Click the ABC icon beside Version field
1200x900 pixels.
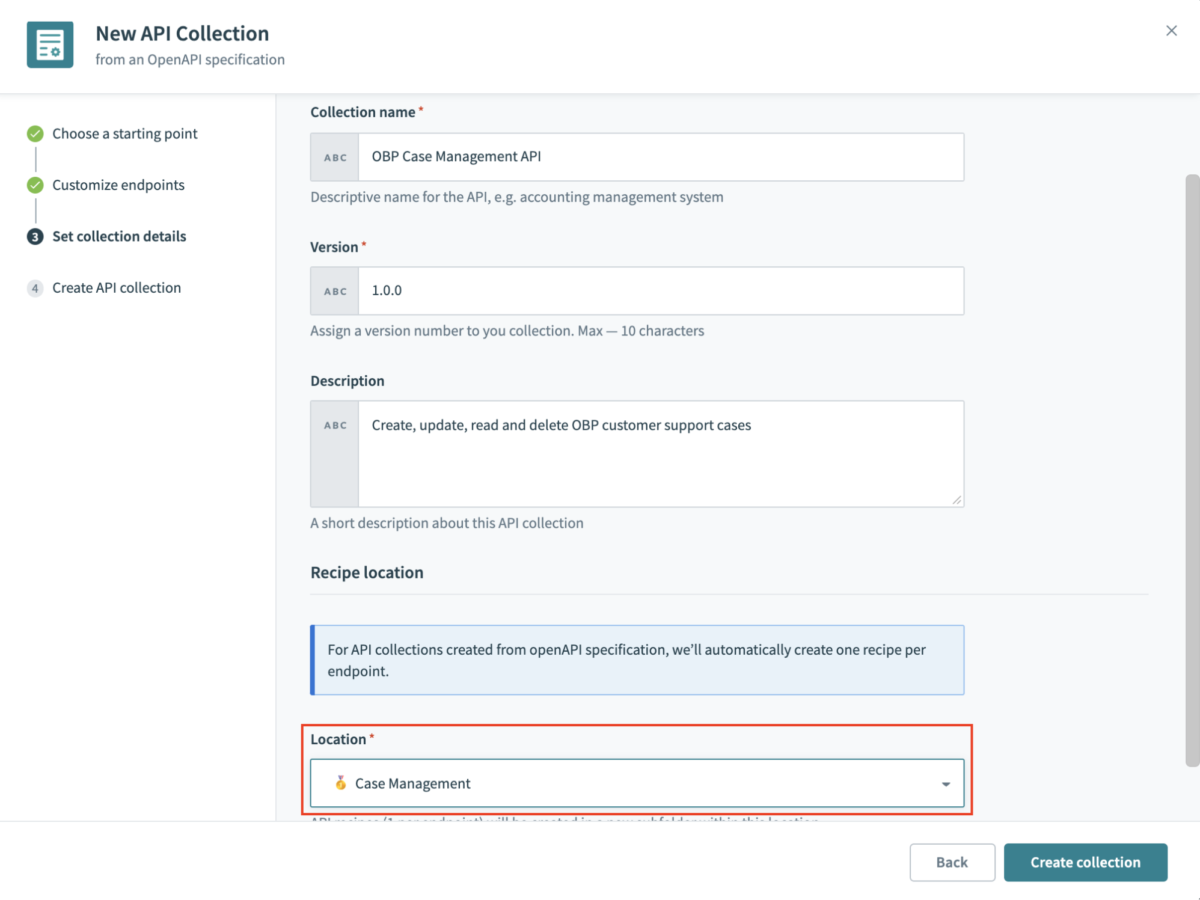(x=333, y=290)
